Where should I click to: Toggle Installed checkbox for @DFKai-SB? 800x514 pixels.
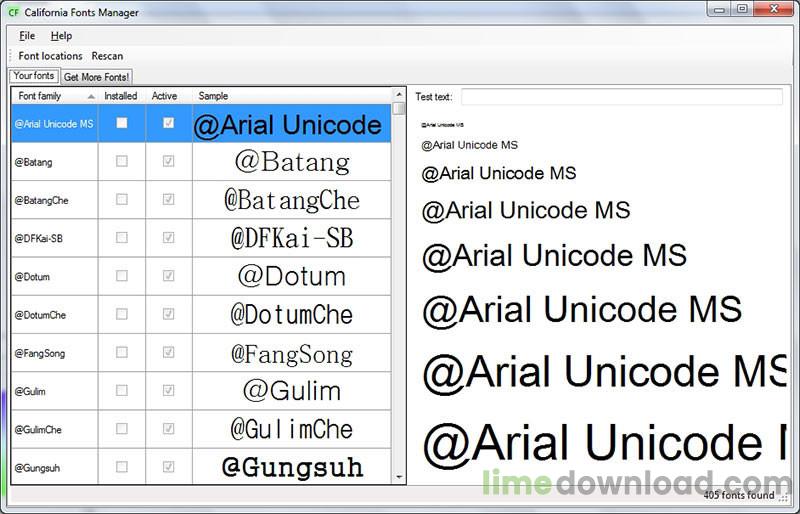click(x=121, y=238)
